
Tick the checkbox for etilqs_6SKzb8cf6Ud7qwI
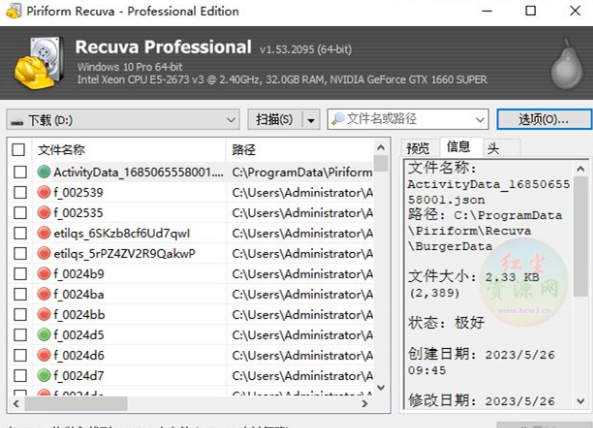tap(20, 233)
